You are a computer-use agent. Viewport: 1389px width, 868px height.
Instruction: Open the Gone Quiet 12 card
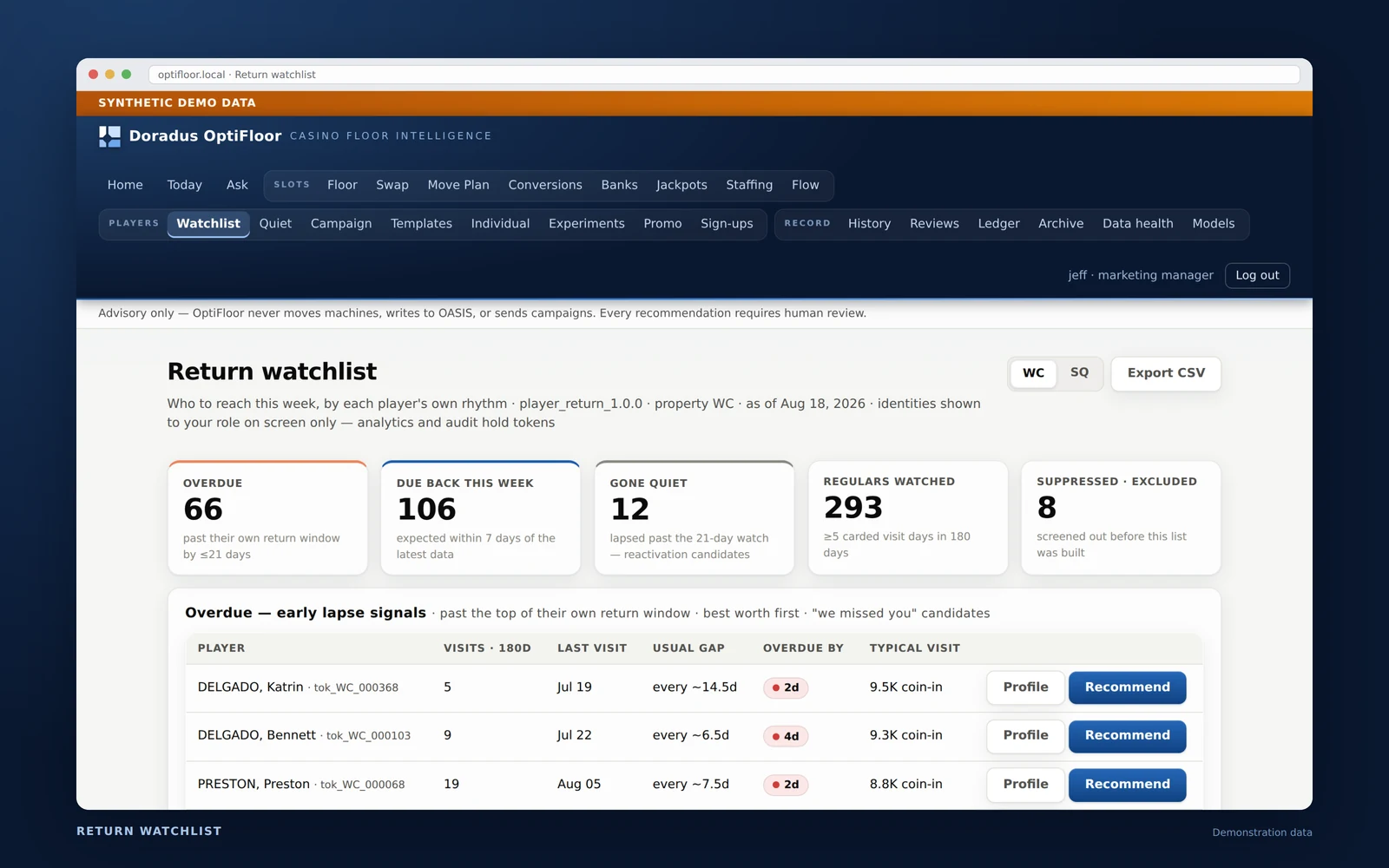[694, 517]
